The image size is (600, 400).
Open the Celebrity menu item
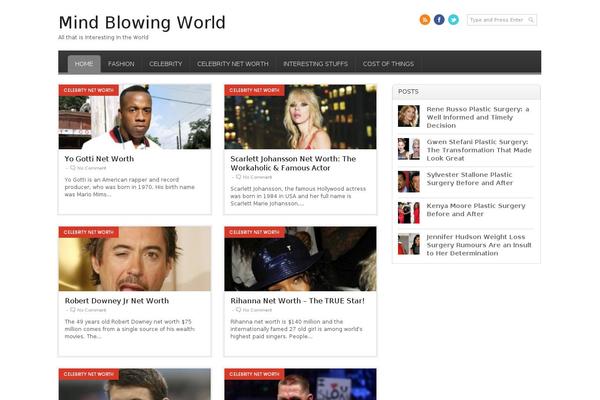point(166,64)
